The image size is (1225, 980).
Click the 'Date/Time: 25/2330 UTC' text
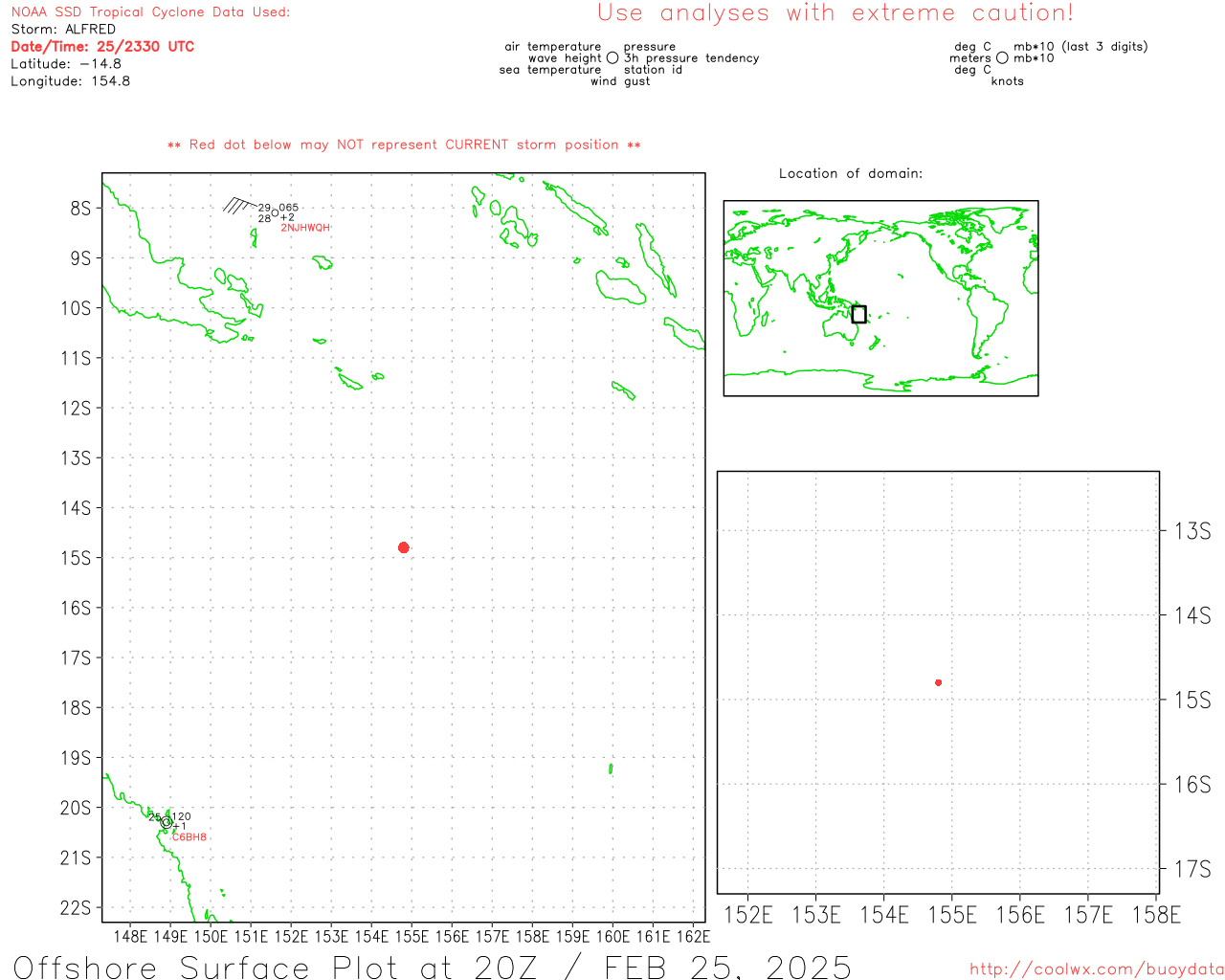(102, 47)
